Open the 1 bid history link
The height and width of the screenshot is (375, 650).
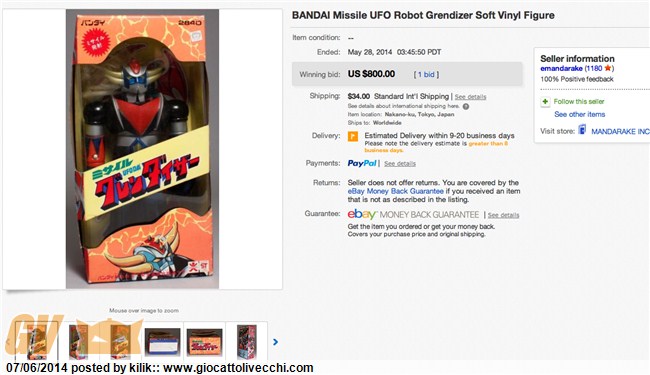pos(426,75)
